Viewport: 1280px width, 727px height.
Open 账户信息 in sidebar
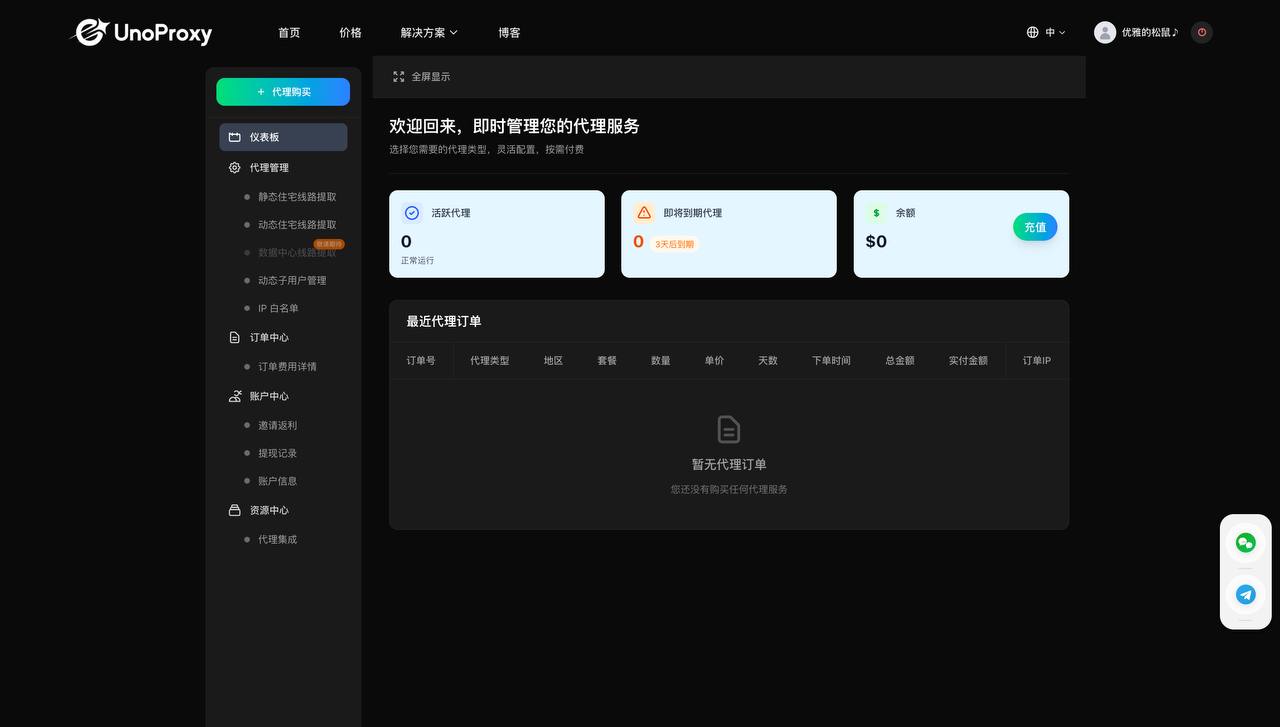277,481
